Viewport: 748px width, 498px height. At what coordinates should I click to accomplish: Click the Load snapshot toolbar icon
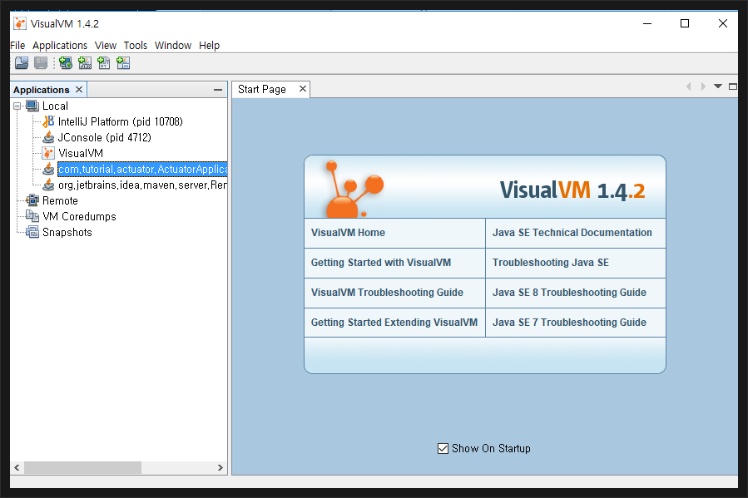pos(21,63)
